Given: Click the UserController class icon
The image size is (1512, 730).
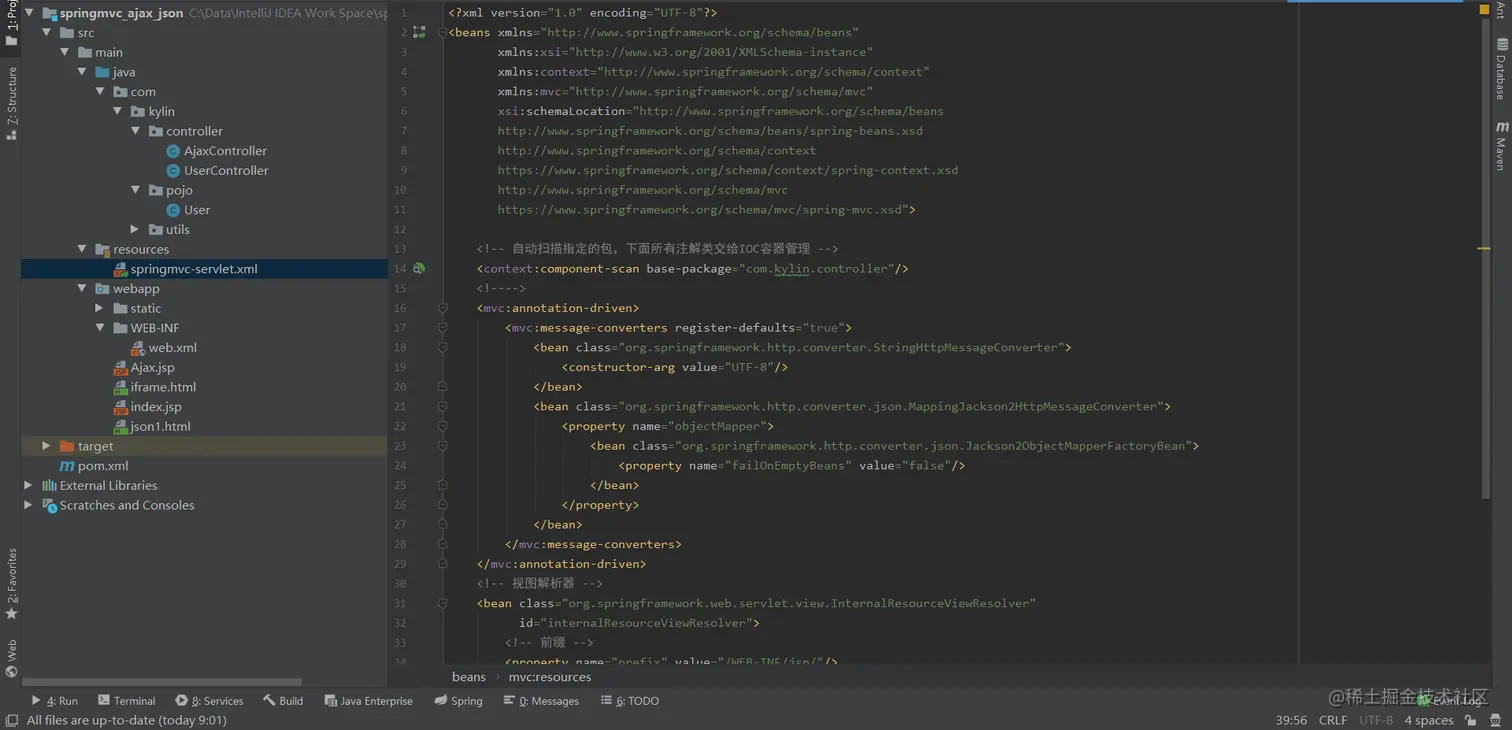Looking at the screenshot, I should click(x=173, y=170).
